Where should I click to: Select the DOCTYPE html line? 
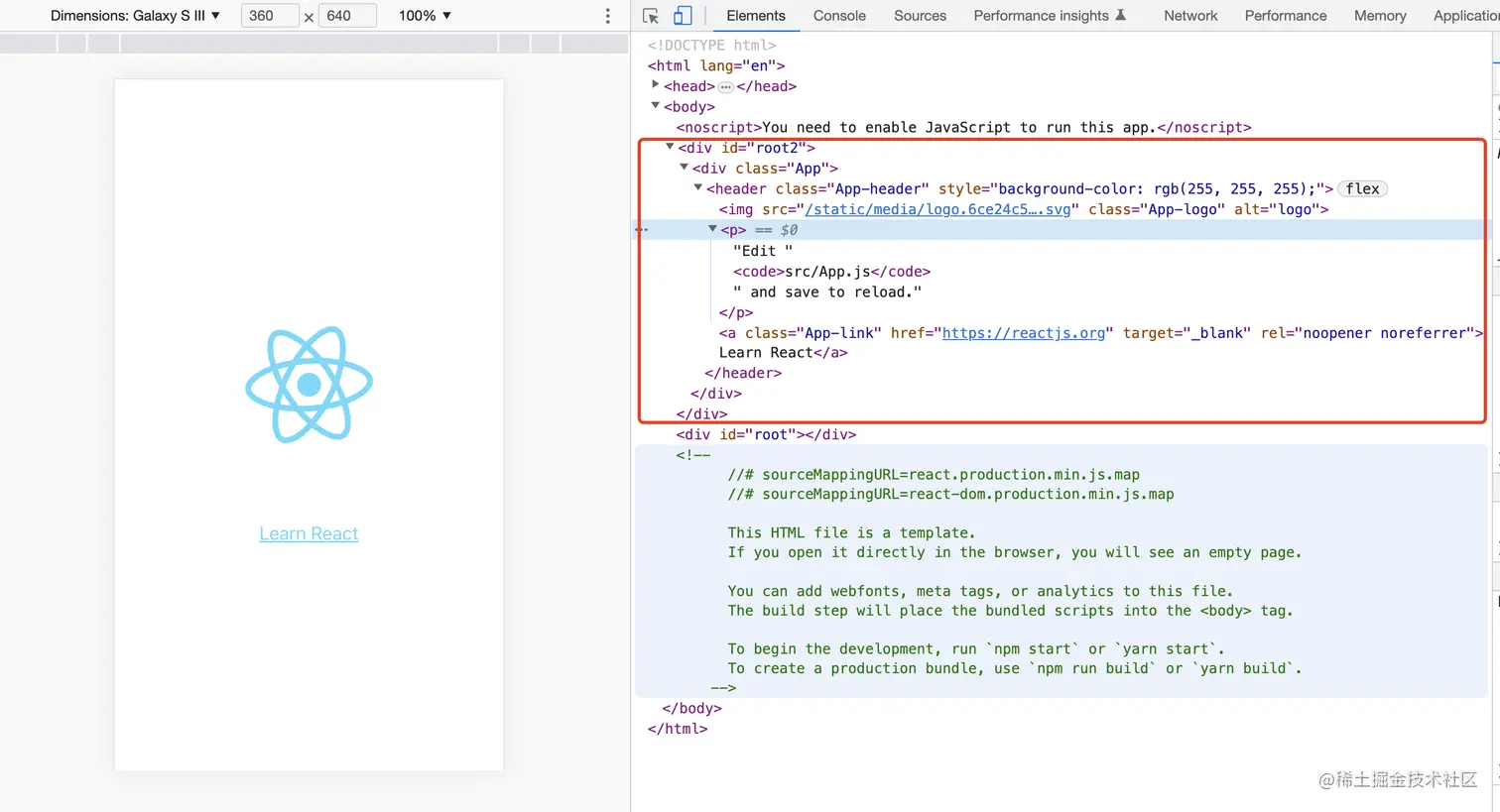click(x=712, y=45)
